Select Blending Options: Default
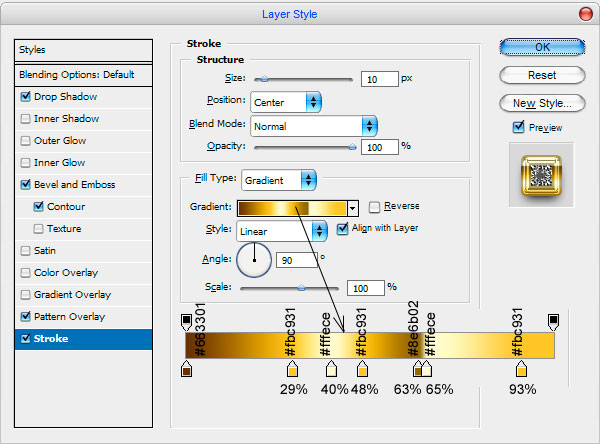The height and width of the screenshot is (444, 600). point(83,75)
